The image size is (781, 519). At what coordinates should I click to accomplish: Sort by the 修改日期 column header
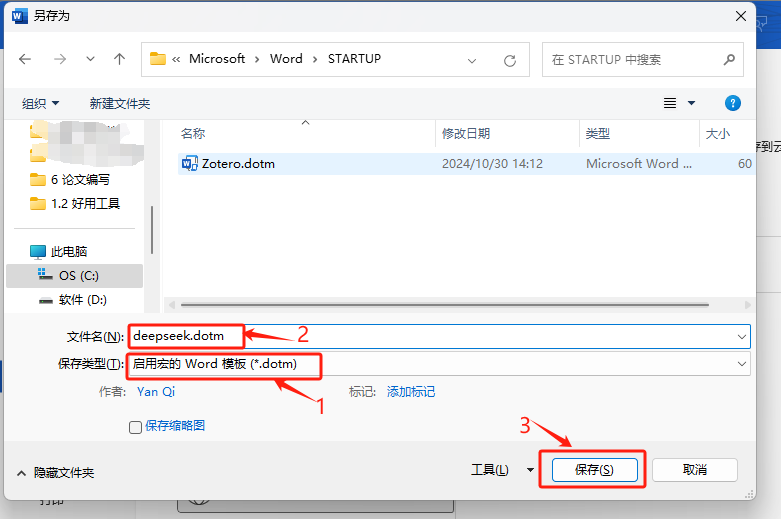point(466,133)
